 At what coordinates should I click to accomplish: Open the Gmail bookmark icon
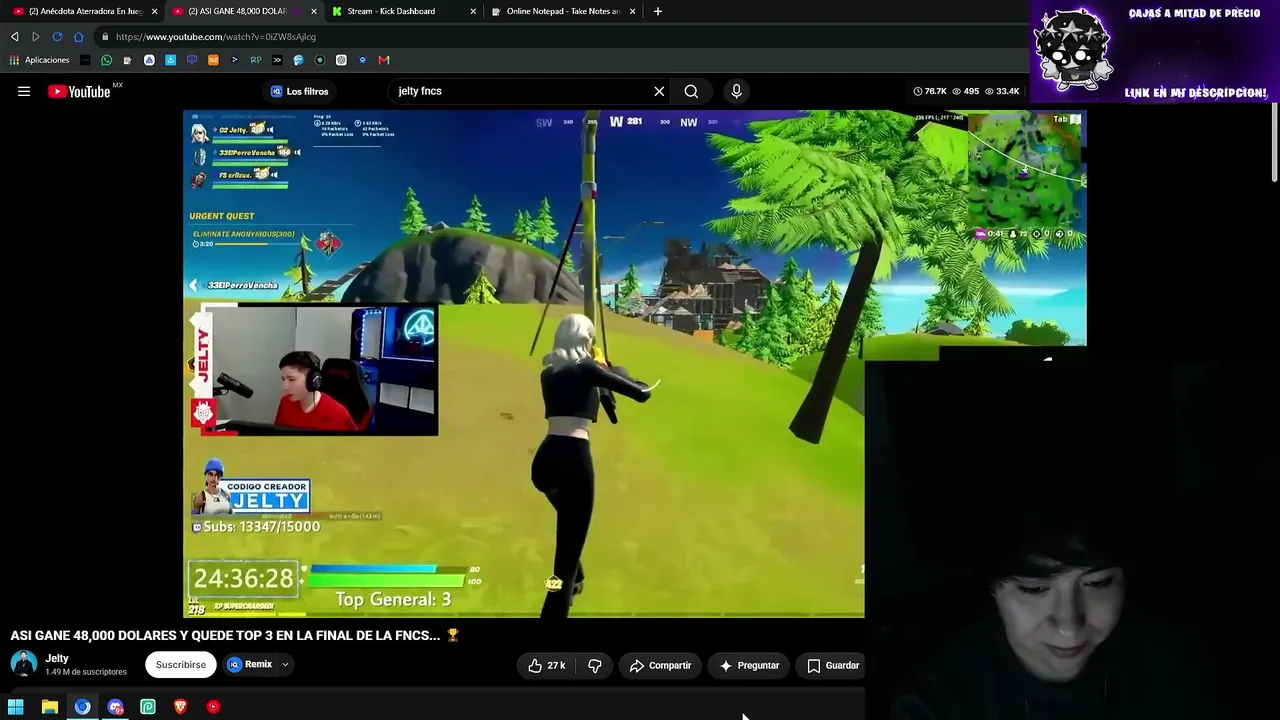[x=384, y=60]
